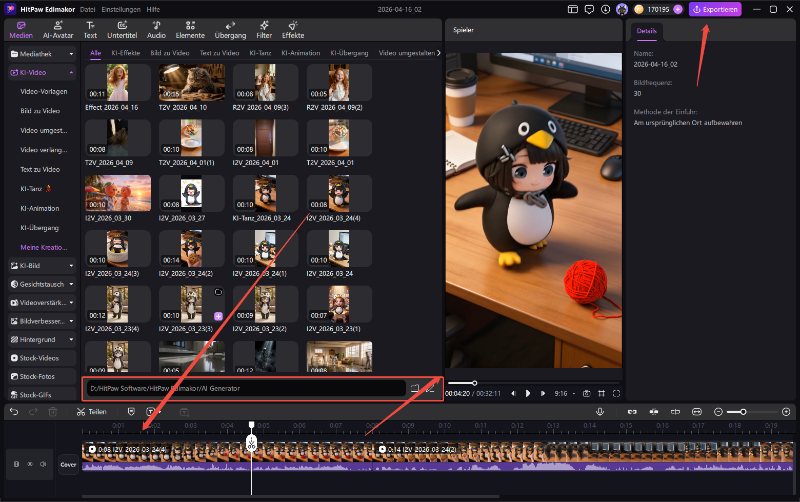
Task: Delete selected clip with trash icon
Action: 53,412
